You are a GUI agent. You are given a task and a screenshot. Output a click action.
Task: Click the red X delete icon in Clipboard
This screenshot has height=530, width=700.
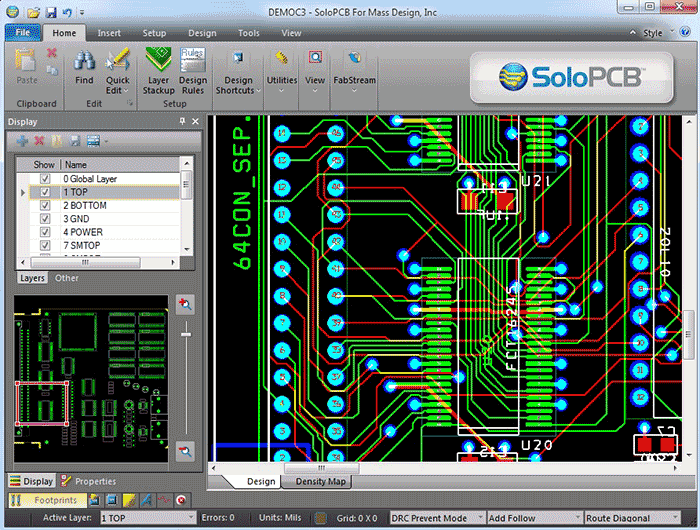pos(52,53)
